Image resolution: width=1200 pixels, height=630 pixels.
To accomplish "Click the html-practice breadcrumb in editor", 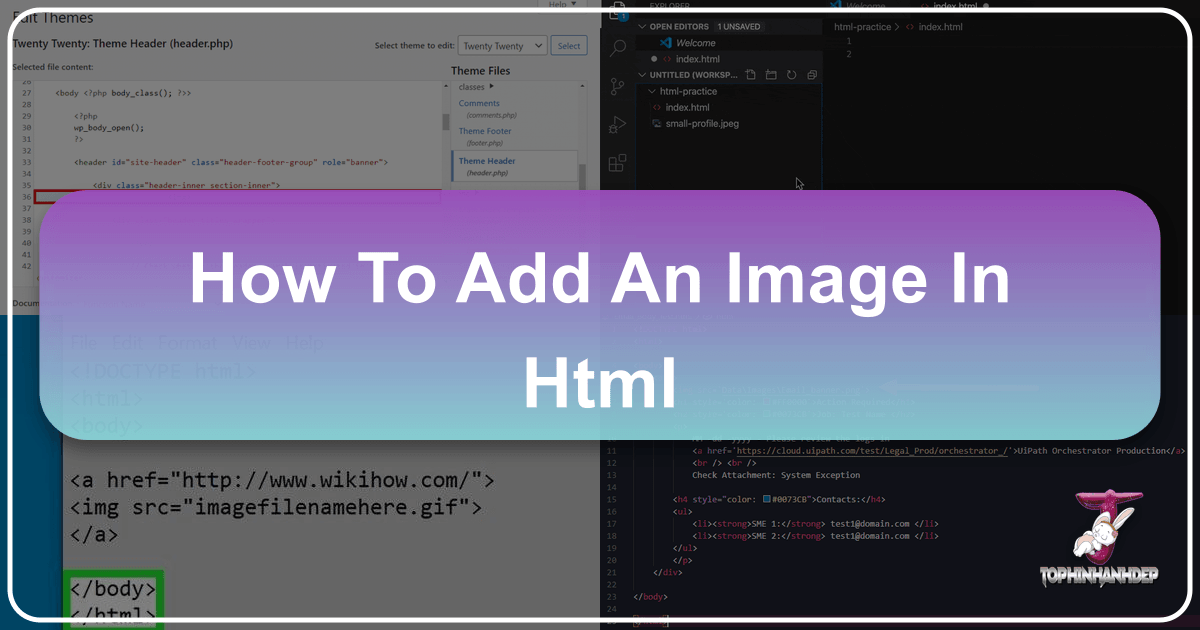I will point(864,26).
